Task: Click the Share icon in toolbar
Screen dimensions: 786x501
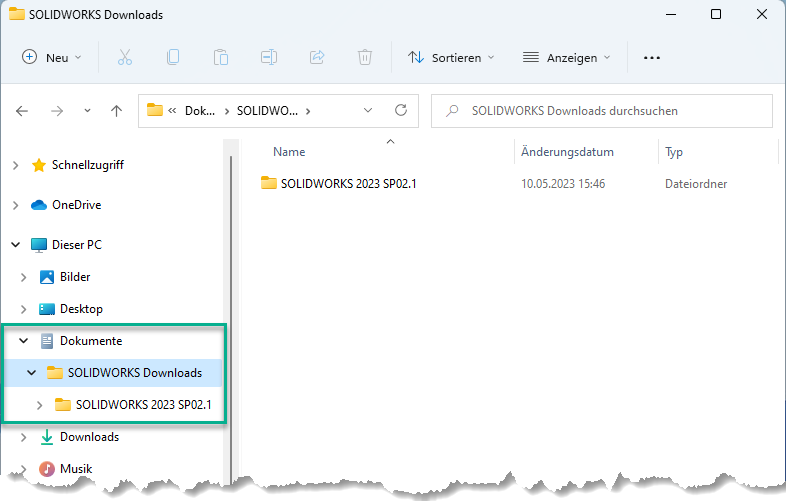Action: (318, 58)
